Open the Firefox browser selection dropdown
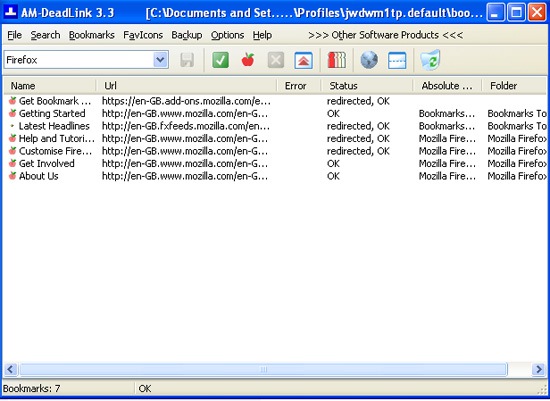This screenshot has width=550, height=401. pyautogui.click(x=160, y=60)
